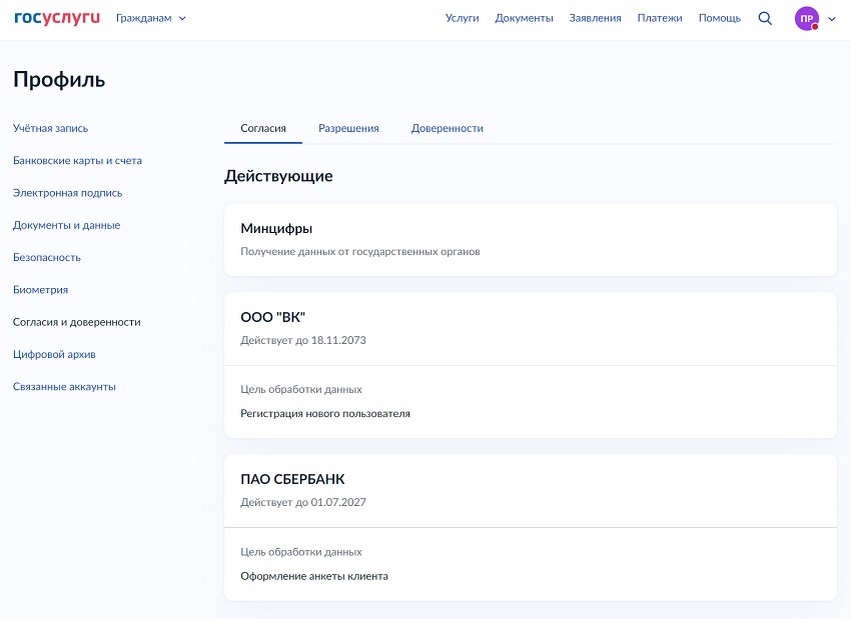Open the Gosuslugi logo home link
Screen dimensions: 851x619
(57, 18)
